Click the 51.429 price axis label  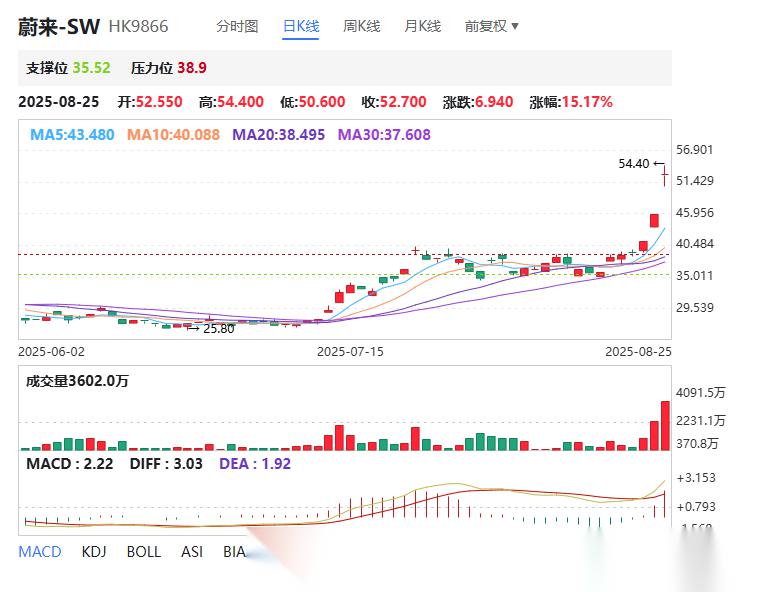click(695, 181)
